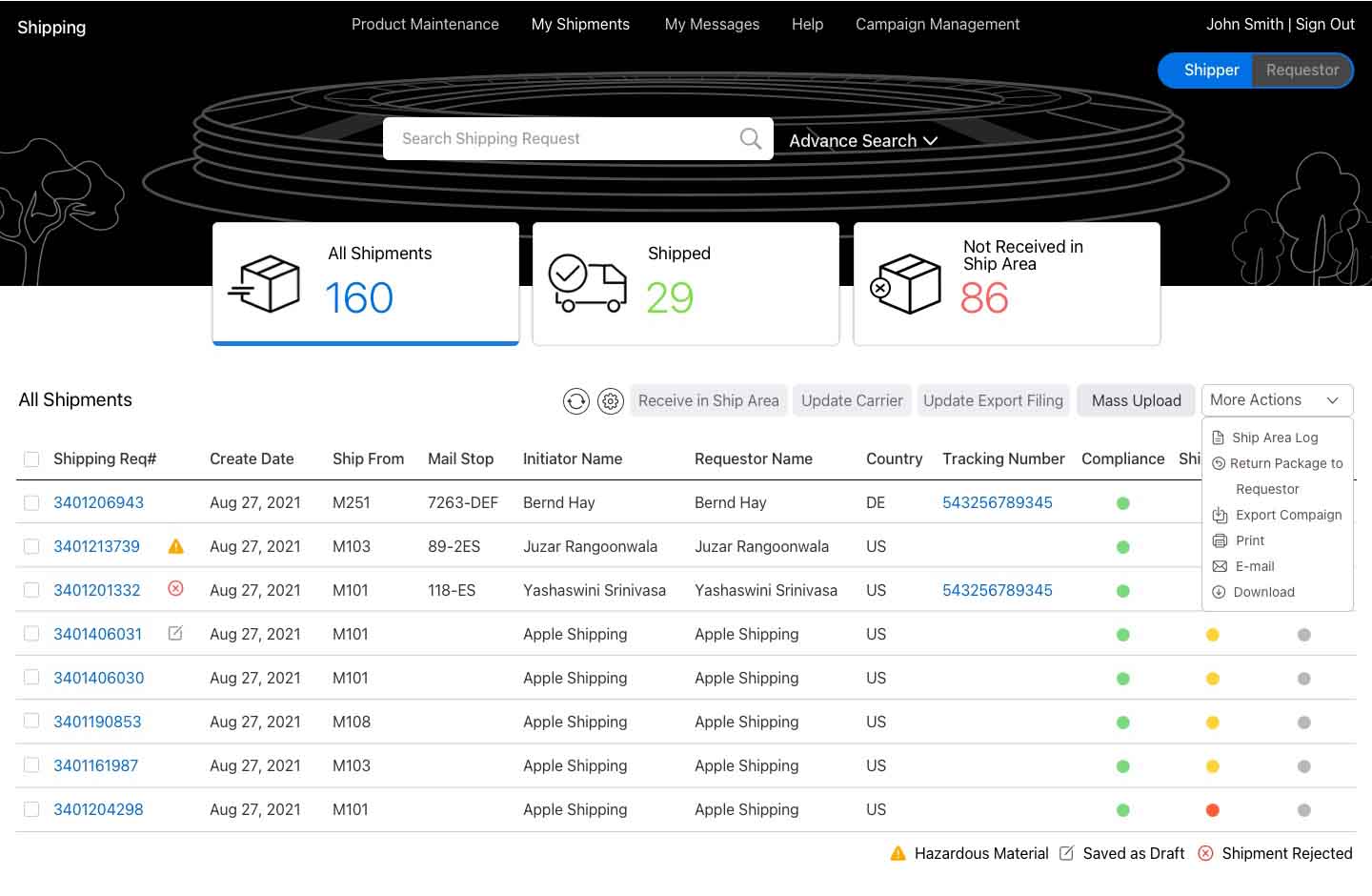Screen dimensions: 1372x896
Task: Tick the checkbox for shipment 3401206943
Action: click(31, 503)
